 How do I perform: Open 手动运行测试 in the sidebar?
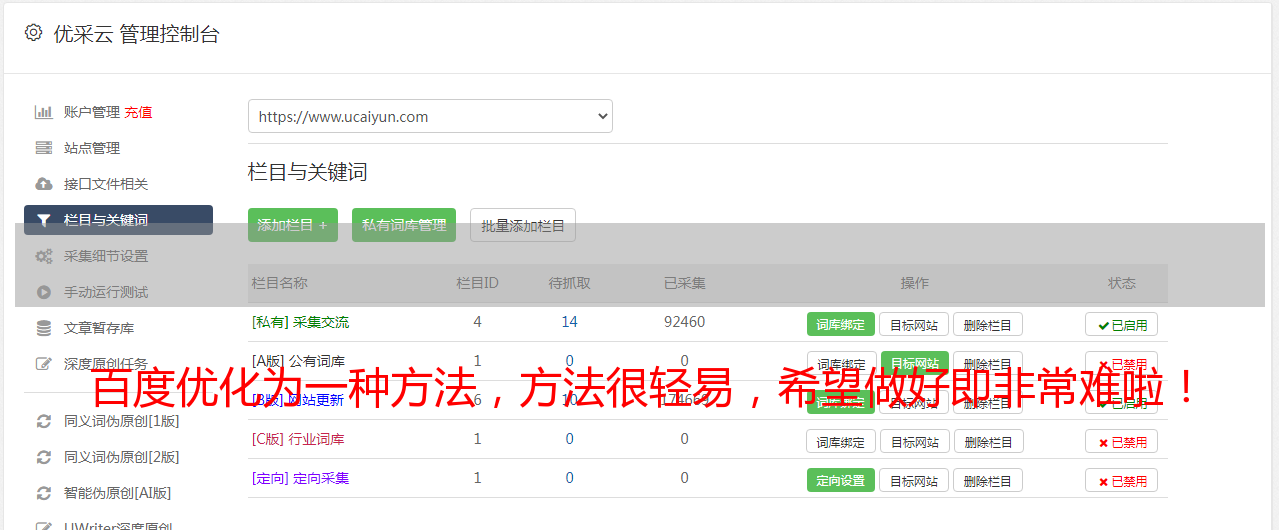click(106, 292)
